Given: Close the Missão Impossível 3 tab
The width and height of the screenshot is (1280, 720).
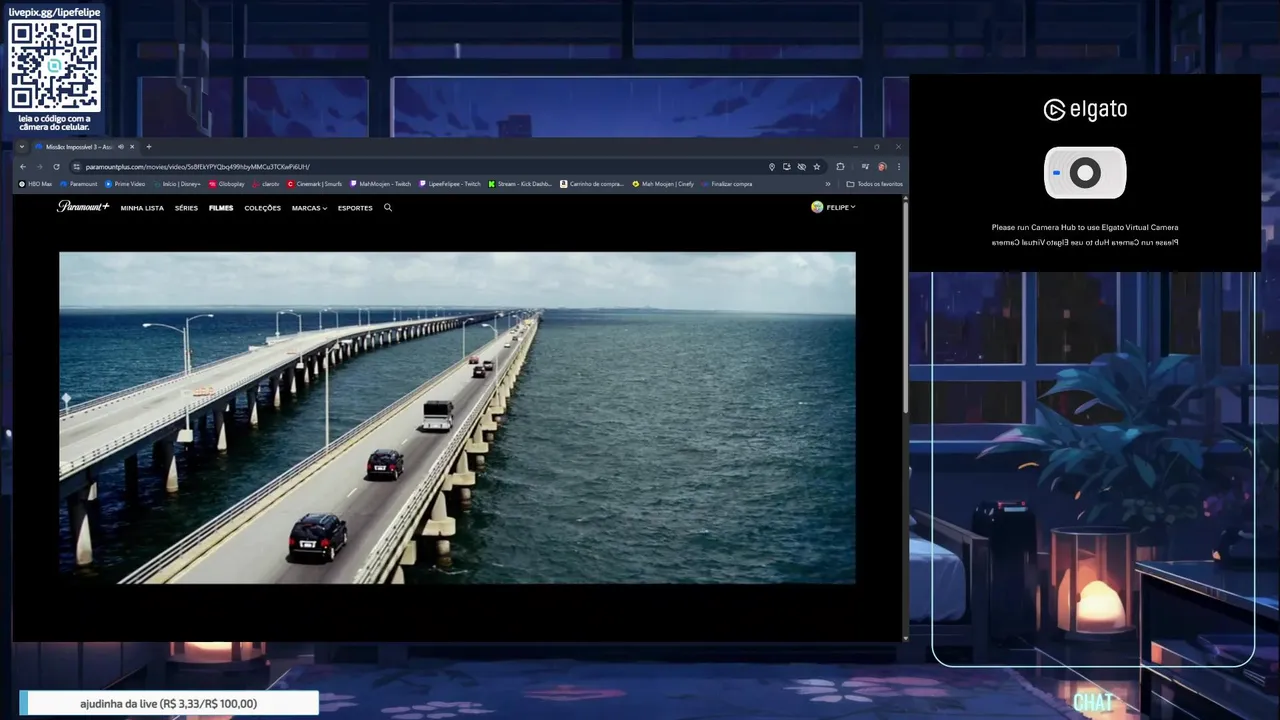Looking at the screenshot, I should (x=132, y=147).
